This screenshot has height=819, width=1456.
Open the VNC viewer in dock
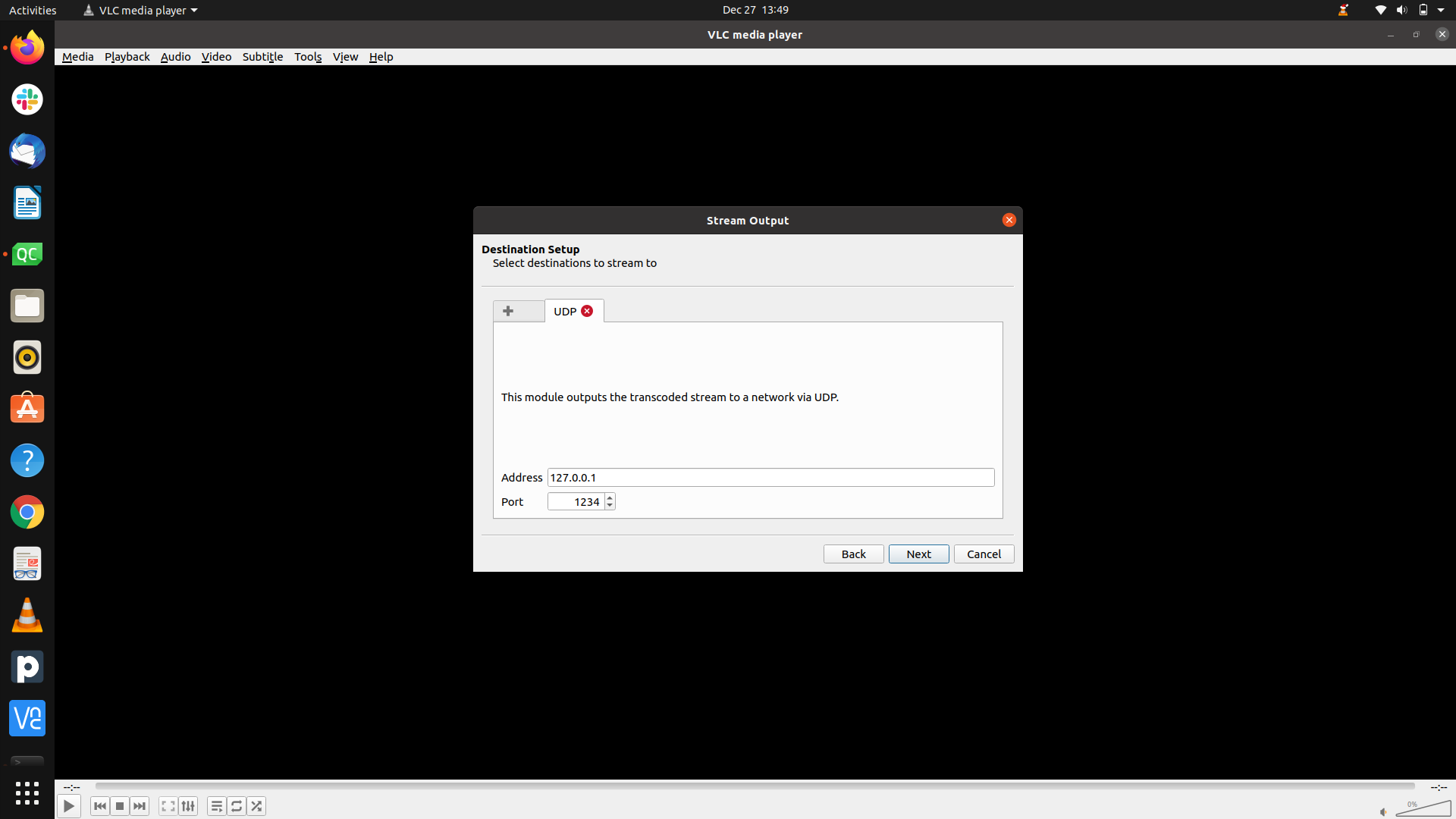point(27,718)
